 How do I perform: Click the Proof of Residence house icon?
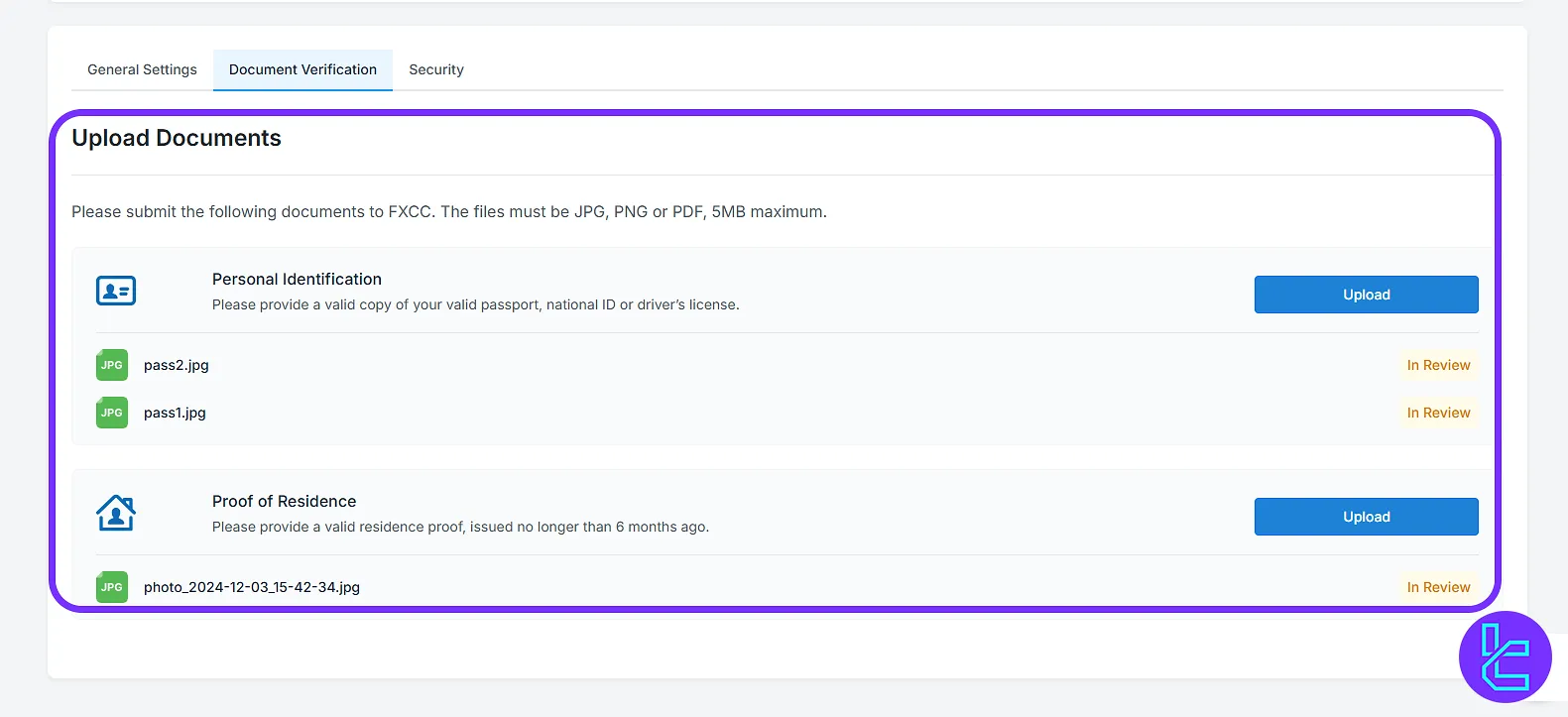pos(116,513)
